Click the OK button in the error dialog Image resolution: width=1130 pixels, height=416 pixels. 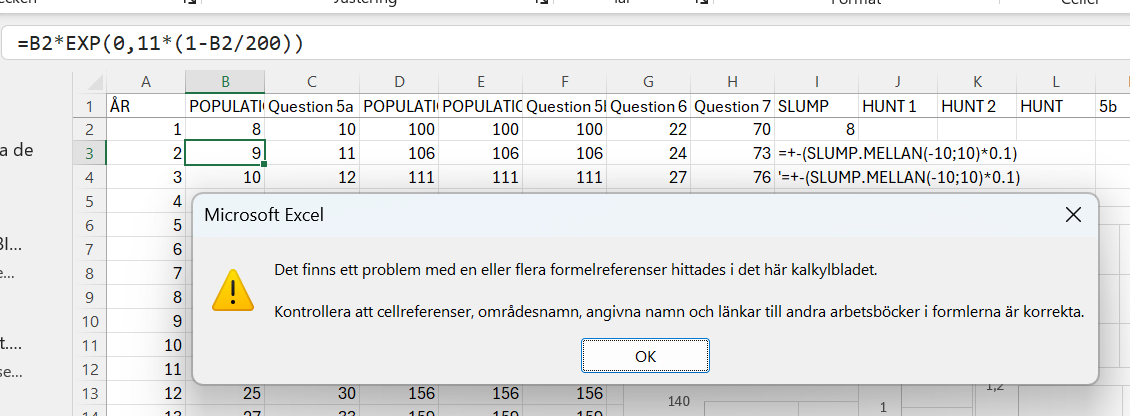pos(645,356)
